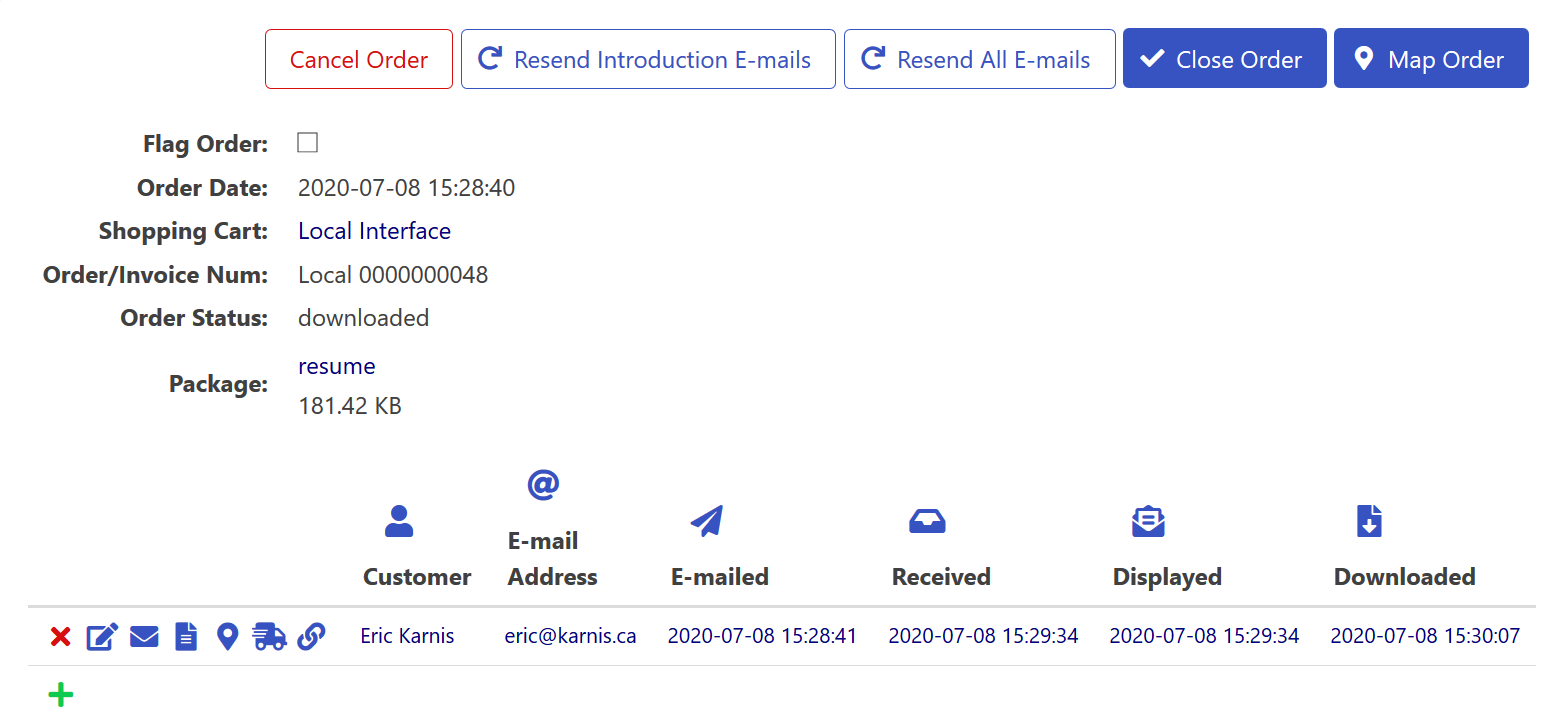Image resolution: width=1557 pixels, height=726 pixels.
Task: Click Resend Introduction E-mails
Action: point(648,59)
